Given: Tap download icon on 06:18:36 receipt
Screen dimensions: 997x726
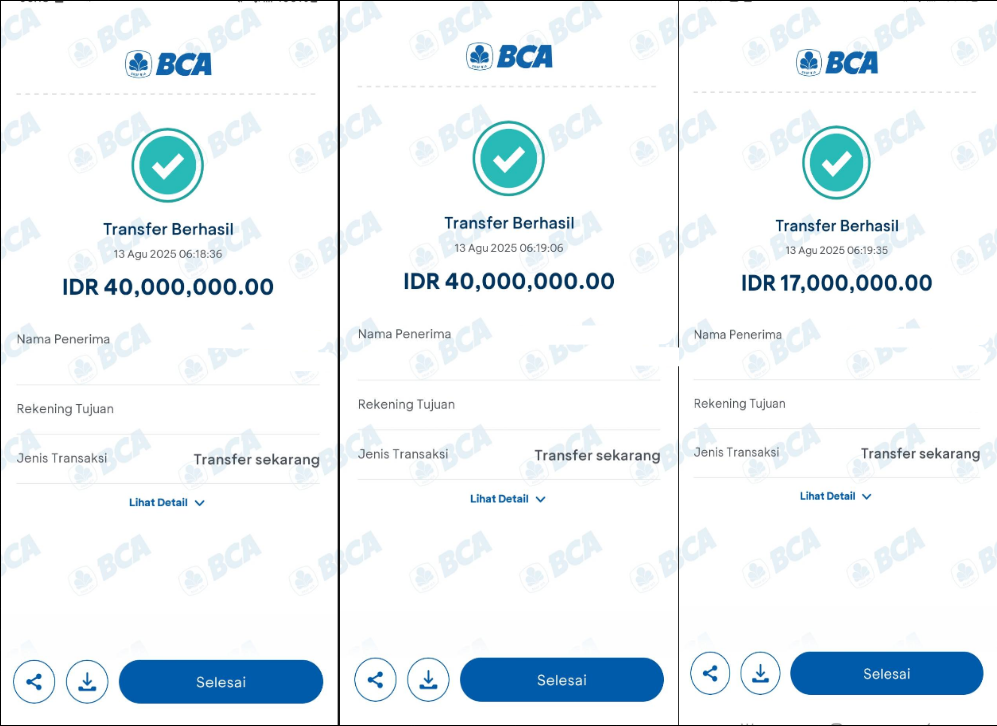Looking at the screenshot, I should 87,682.
